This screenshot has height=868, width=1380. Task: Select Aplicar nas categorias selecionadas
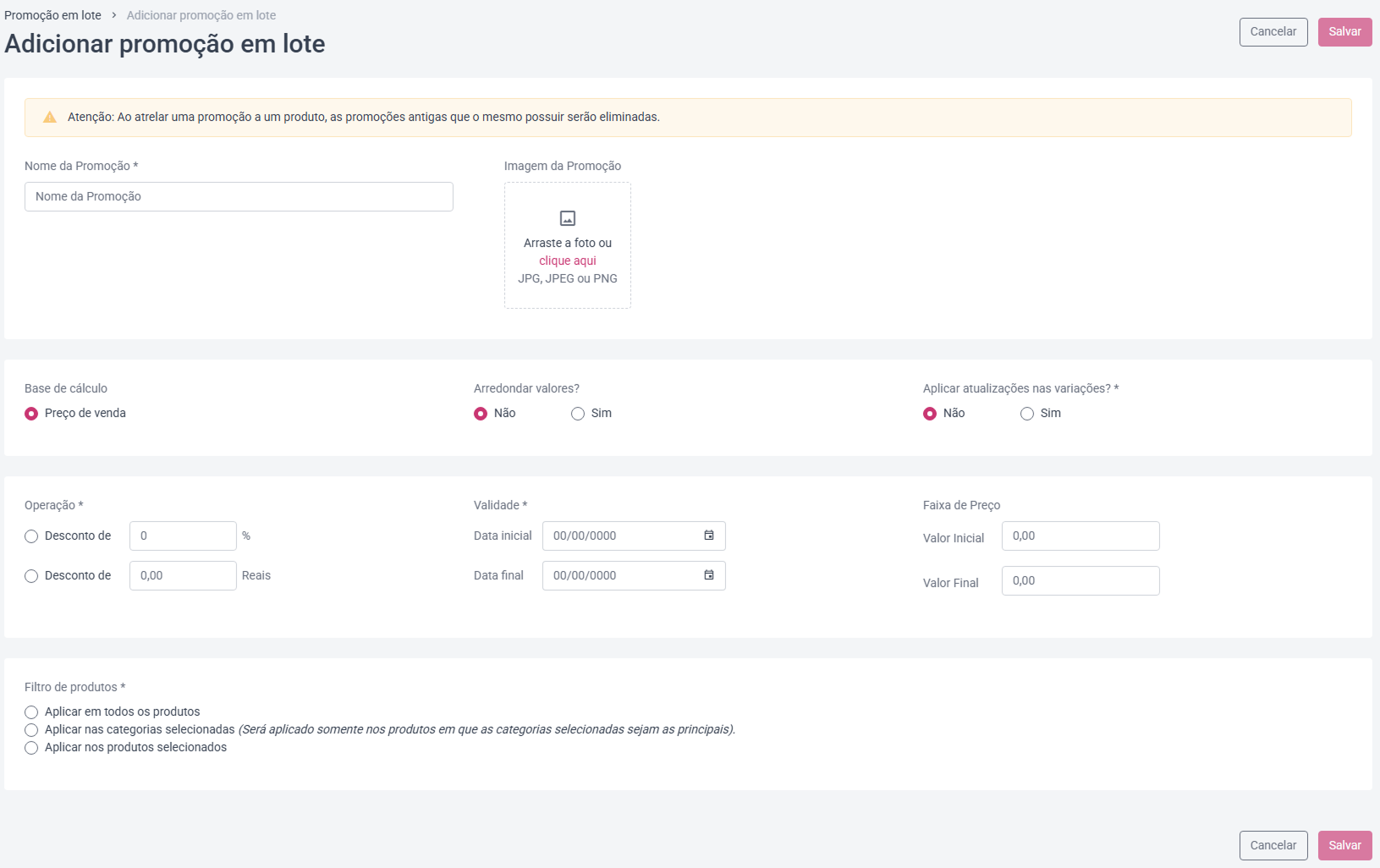(31, 730)
